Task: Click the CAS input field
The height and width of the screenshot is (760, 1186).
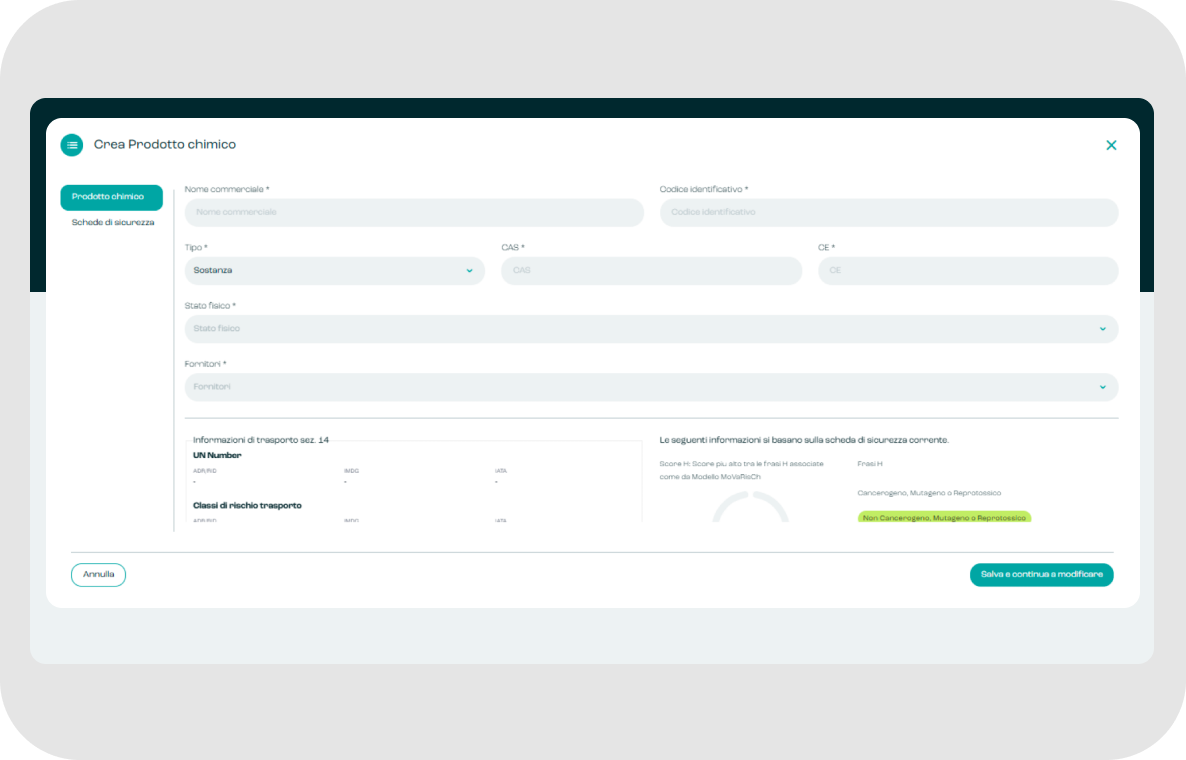Action: pyautogui.click(x=651, y=271)
